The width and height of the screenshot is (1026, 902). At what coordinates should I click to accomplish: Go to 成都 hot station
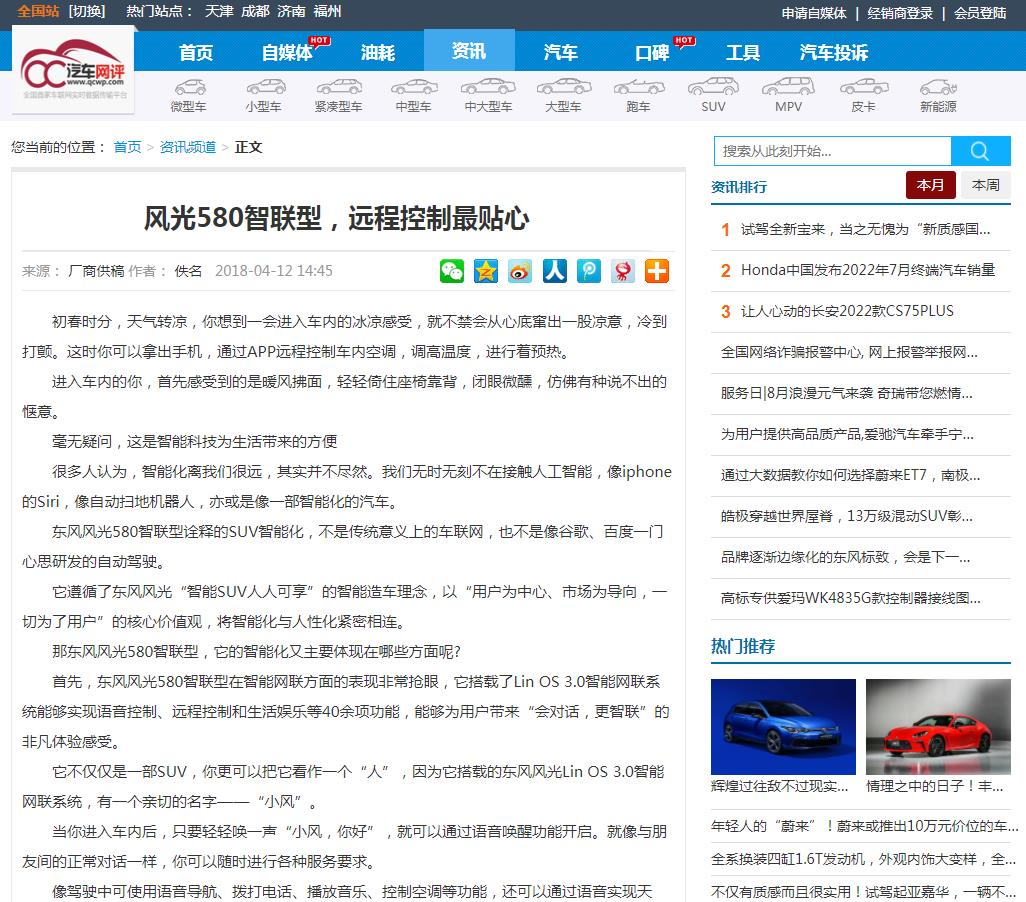(255, 12)
